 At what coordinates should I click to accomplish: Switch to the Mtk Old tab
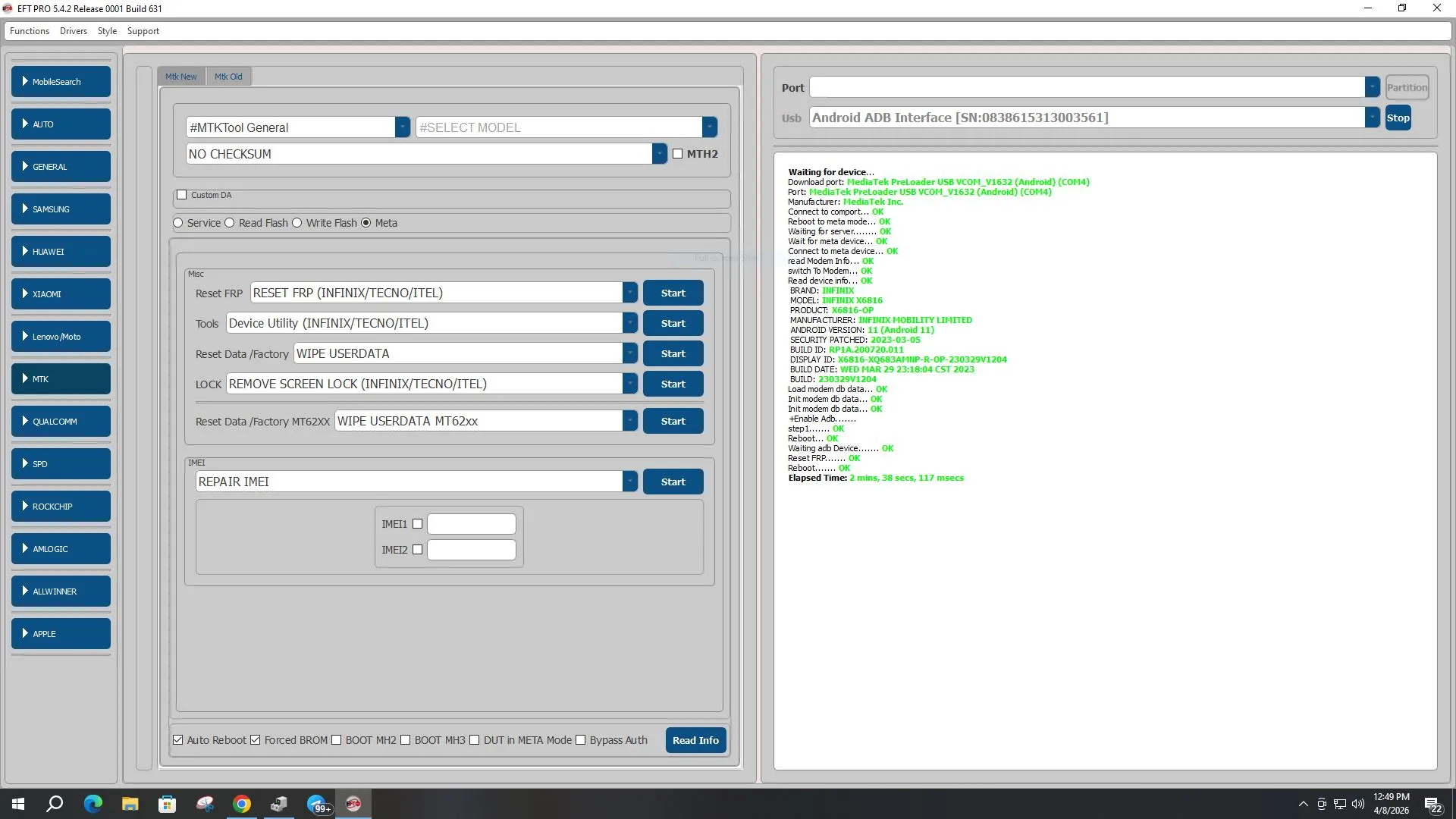[x=228, y=77]
